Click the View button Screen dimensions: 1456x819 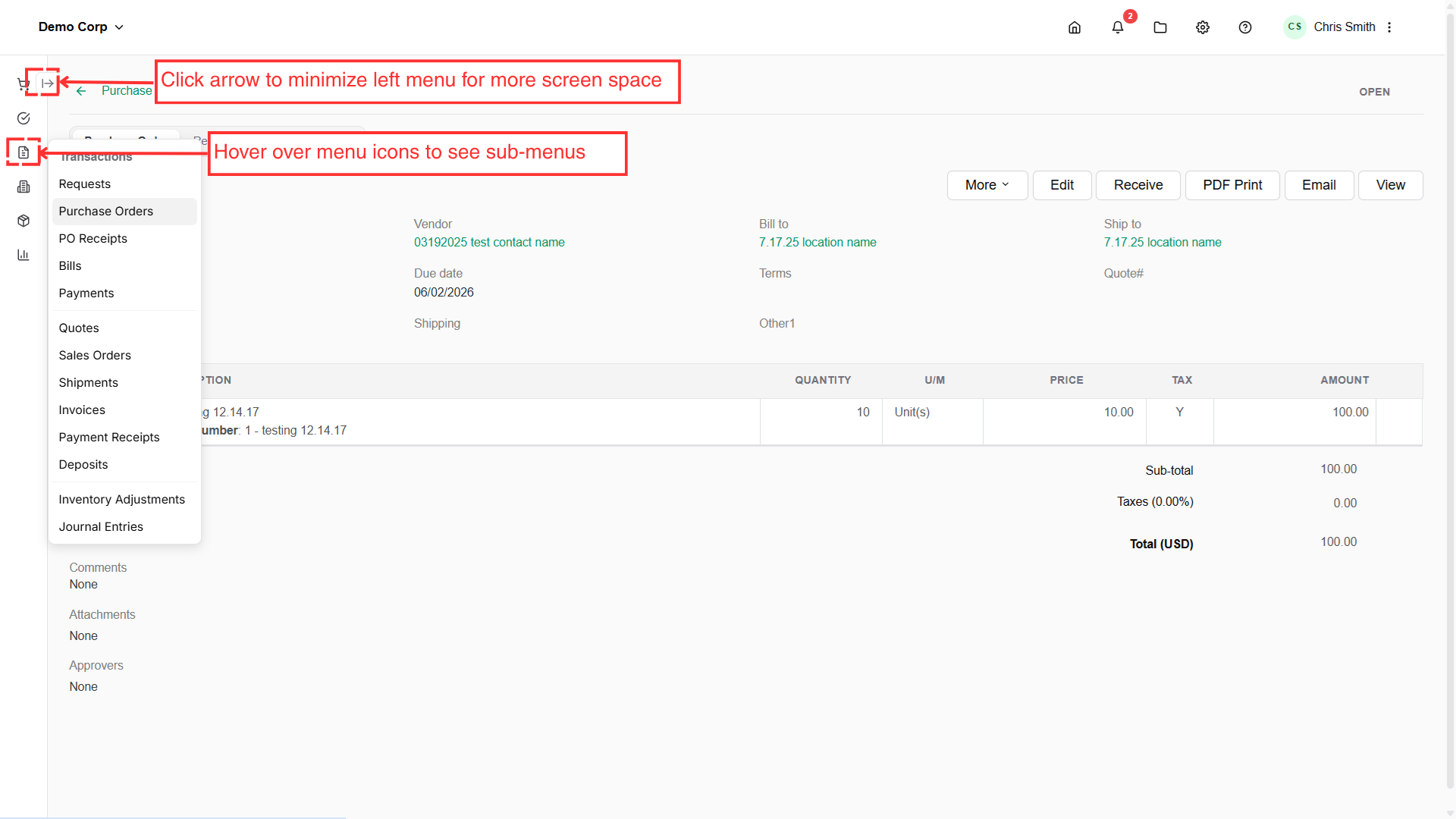click(x=1391, y=185)
